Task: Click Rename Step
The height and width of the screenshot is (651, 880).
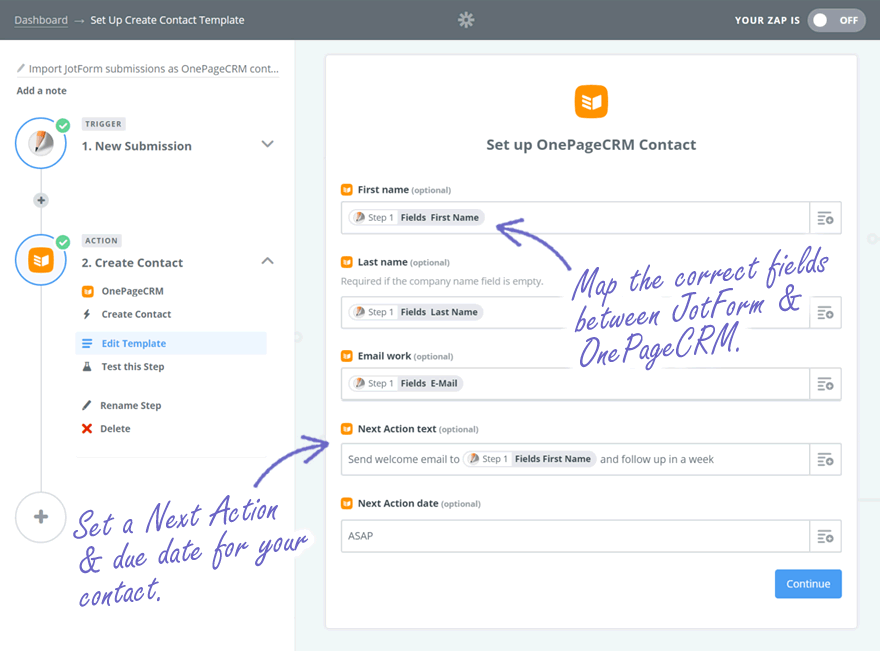Action: (x=131, y=405)
